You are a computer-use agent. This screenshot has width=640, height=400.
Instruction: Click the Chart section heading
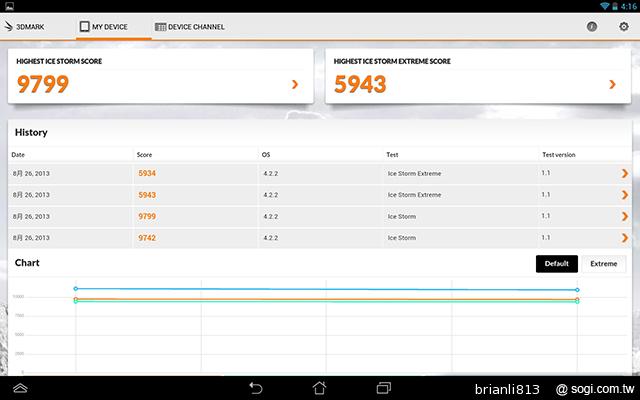pos(27,263)
